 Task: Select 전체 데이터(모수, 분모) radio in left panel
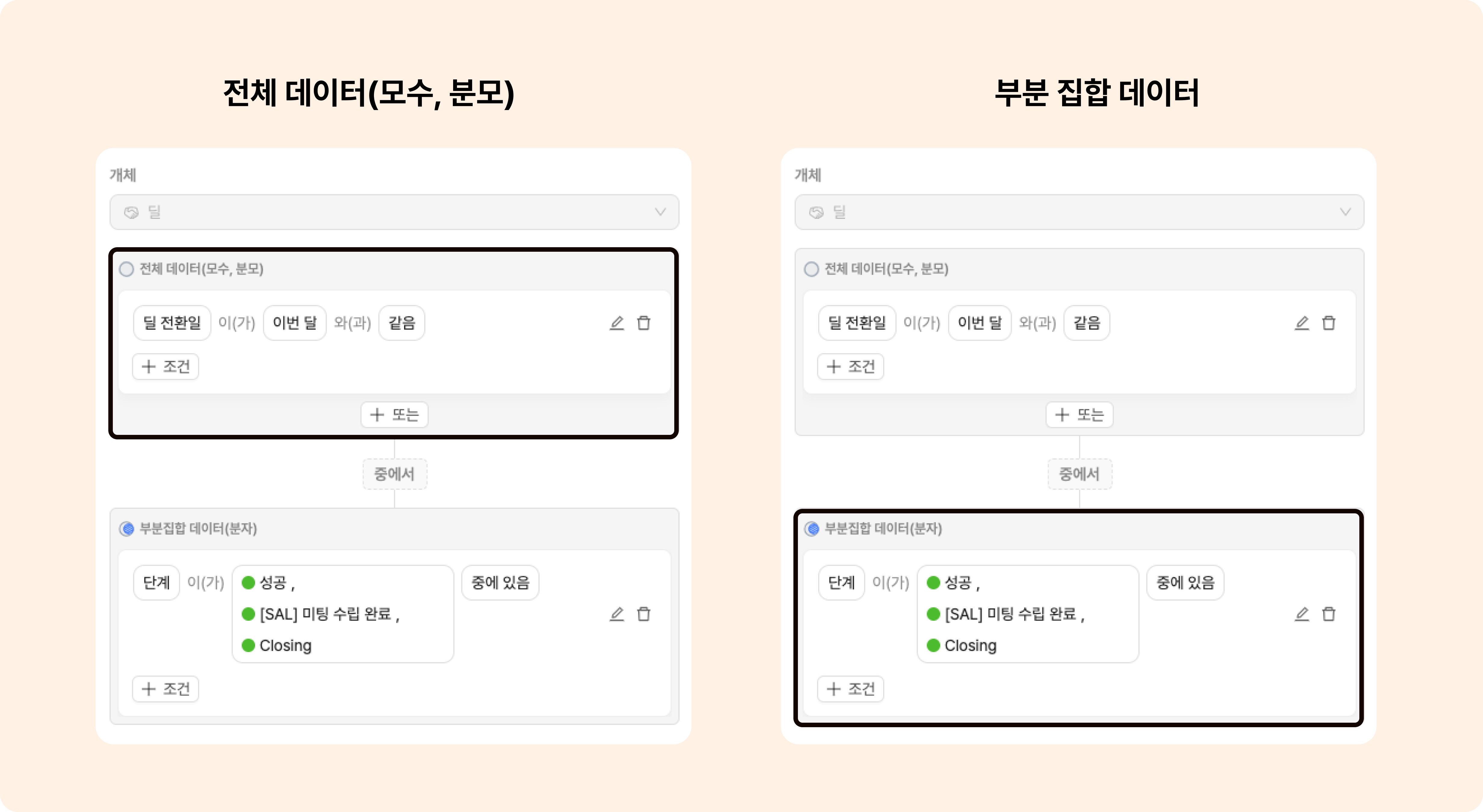[127, 269]
